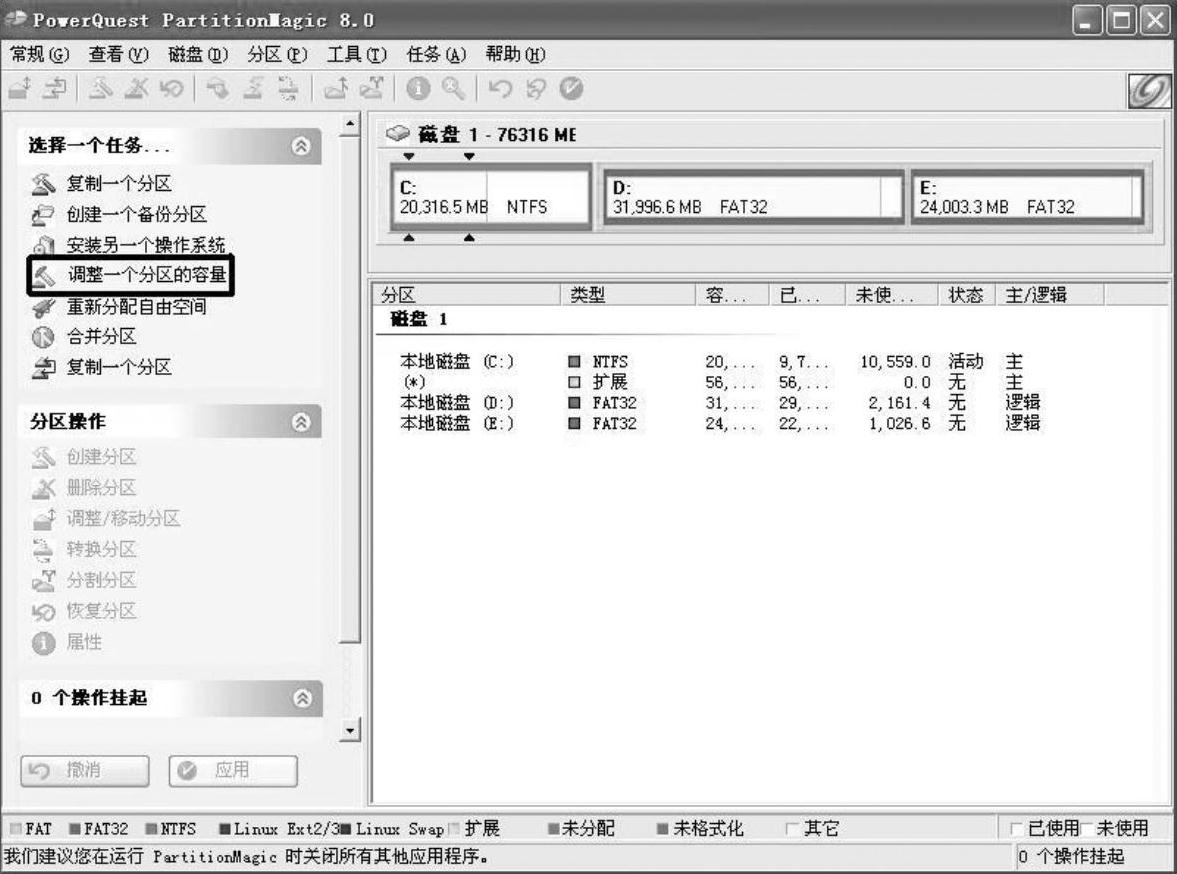1177x874 pixels.
Task: Click the 分区 column header
Action: (x=467, y=295)
